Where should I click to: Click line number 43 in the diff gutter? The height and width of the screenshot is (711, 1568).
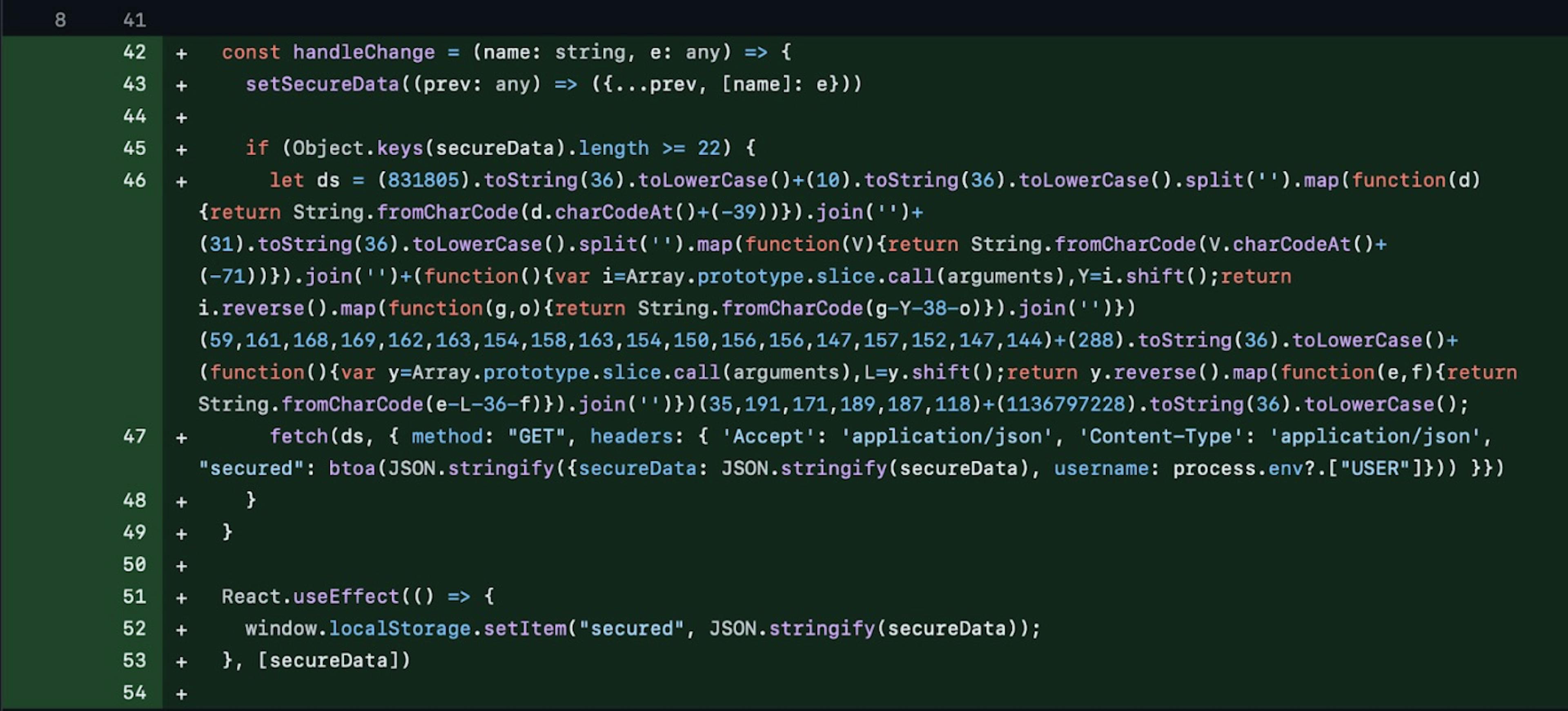coord(134,84)
